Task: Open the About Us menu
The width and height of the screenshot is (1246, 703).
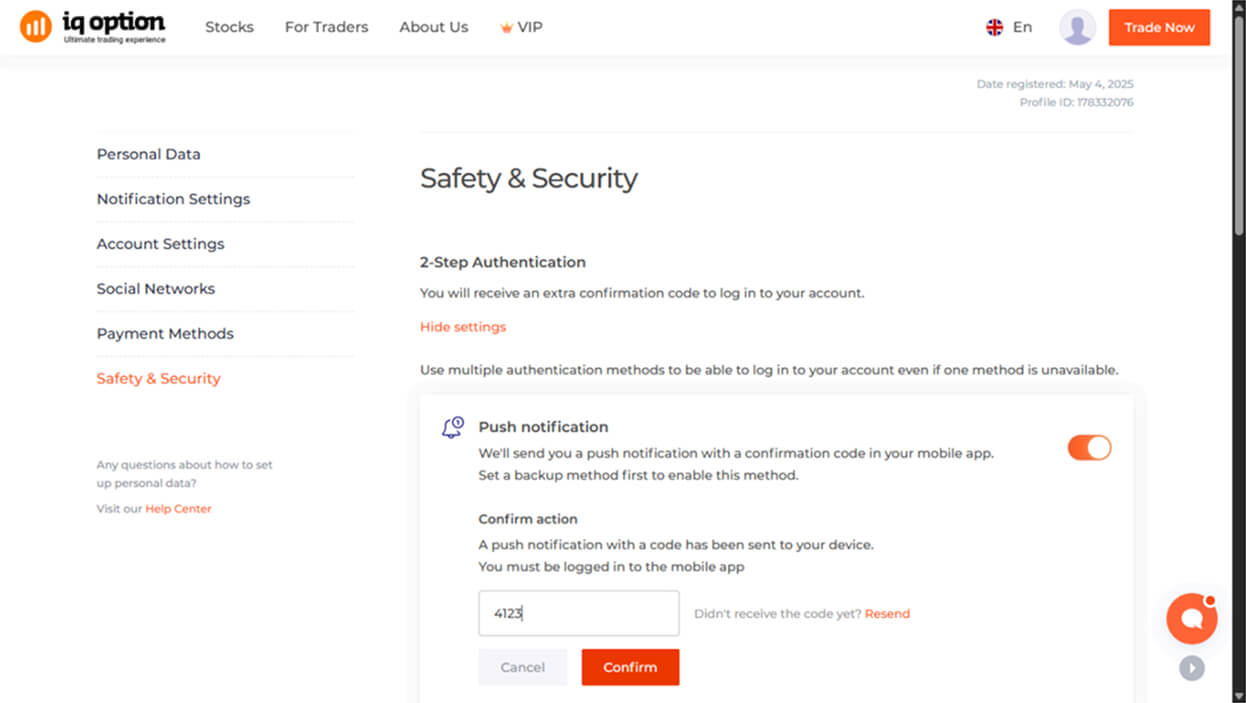Action: pos(433,28)
